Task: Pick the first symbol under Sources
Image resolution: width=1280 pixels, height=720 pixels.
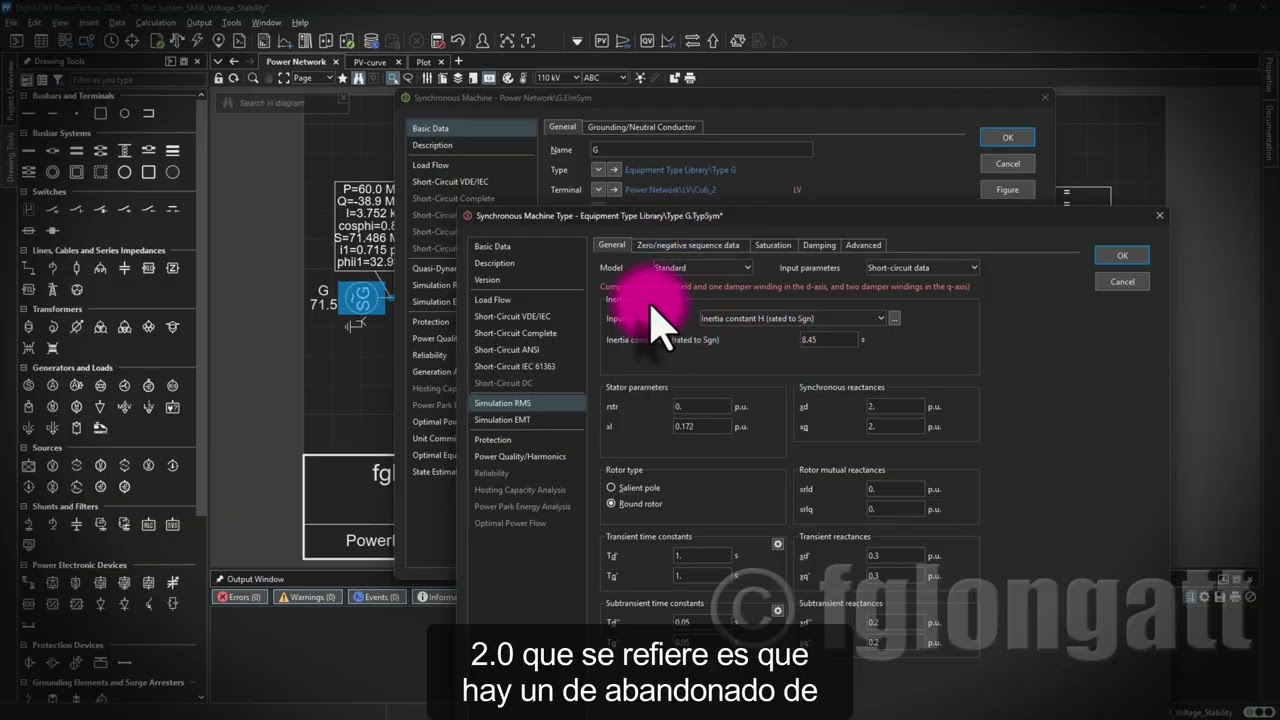Action: (x=29, y=466)
